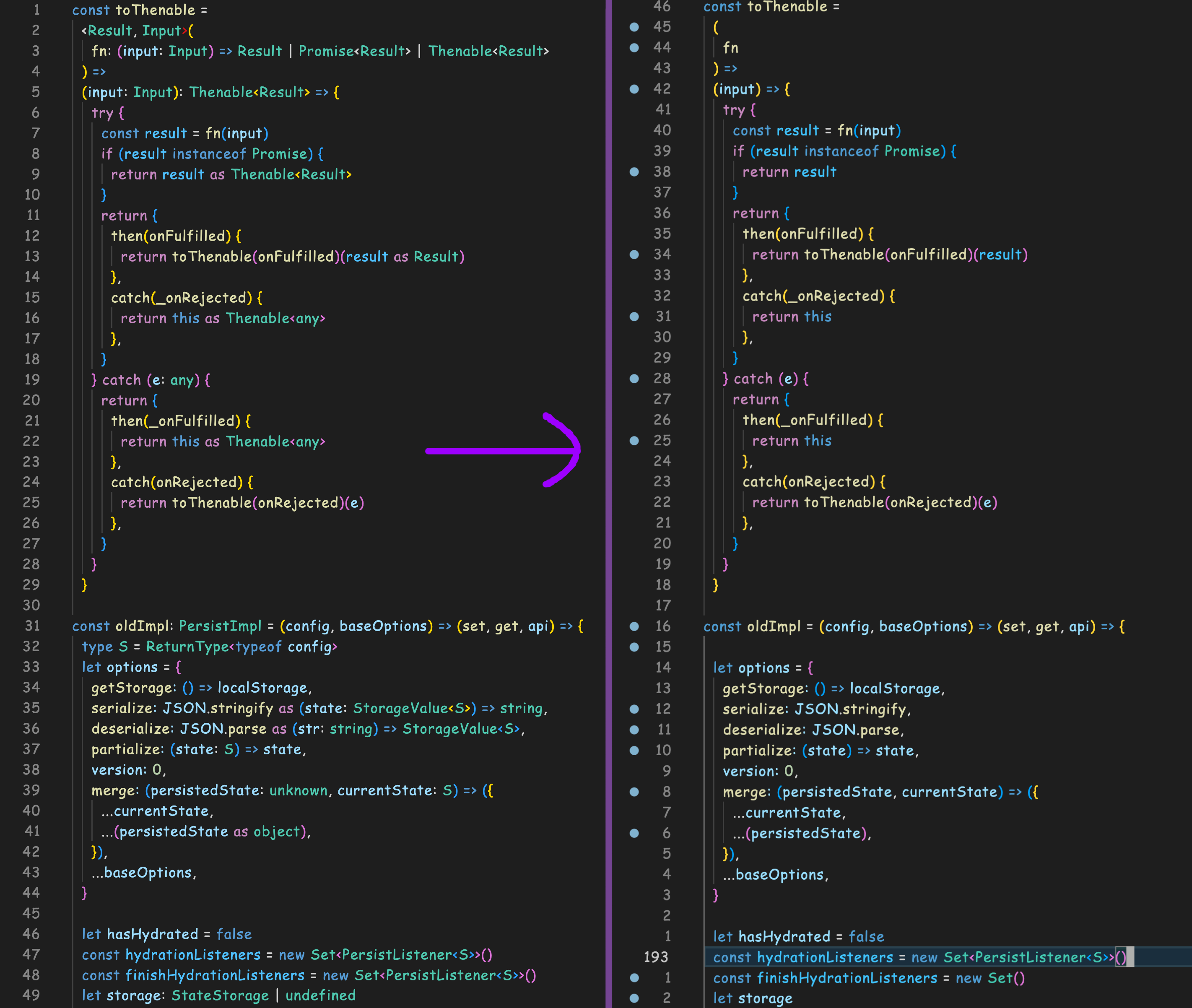This screenshot has width=1192, height=1008.
Task: Click the toThenable declaration on line 1
Action: pyautogui.click(x=140, y=10)
